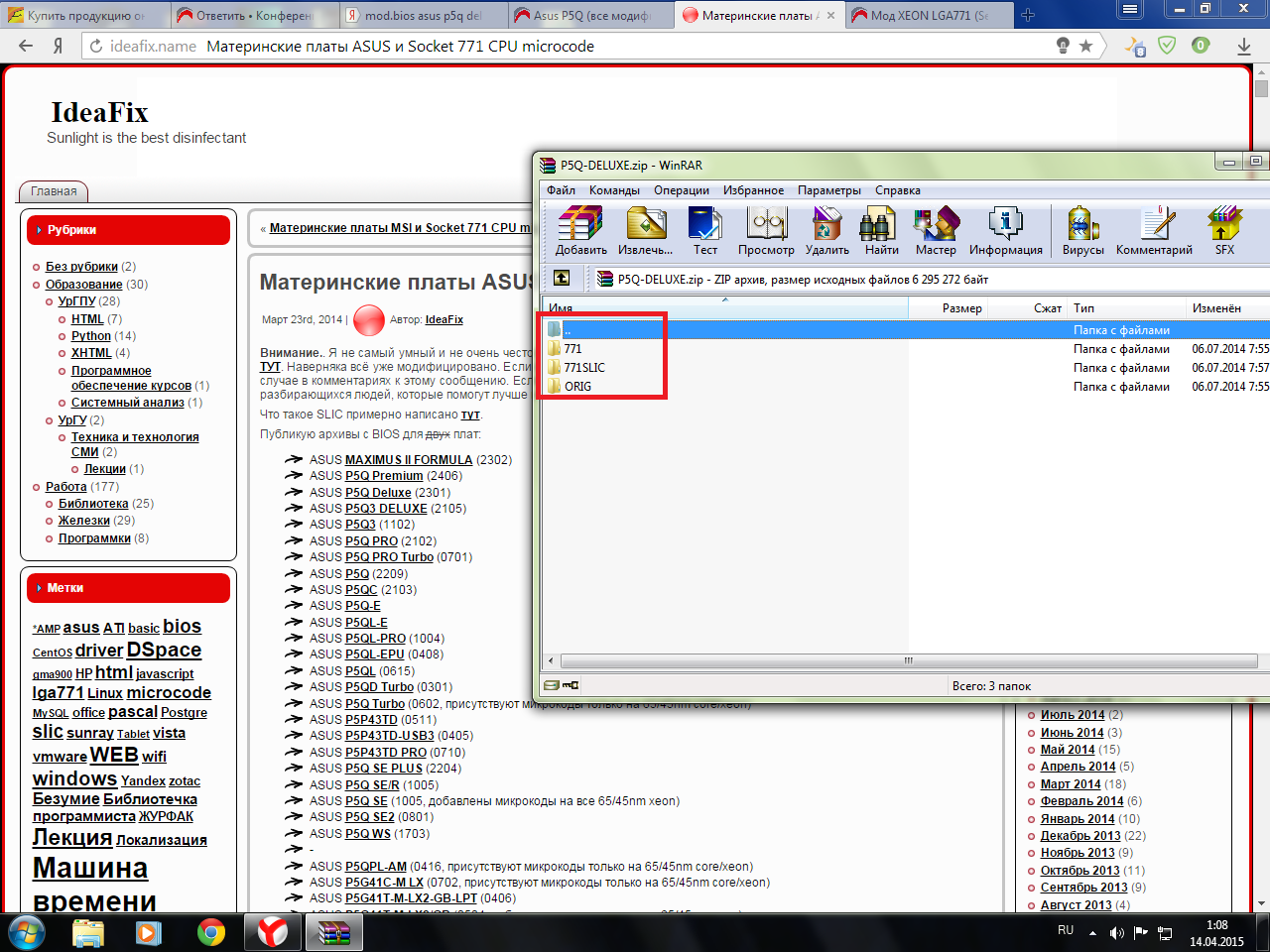Open the Справка menu
This screenshot has height=952, width=1270.
(x=898, y=190)
